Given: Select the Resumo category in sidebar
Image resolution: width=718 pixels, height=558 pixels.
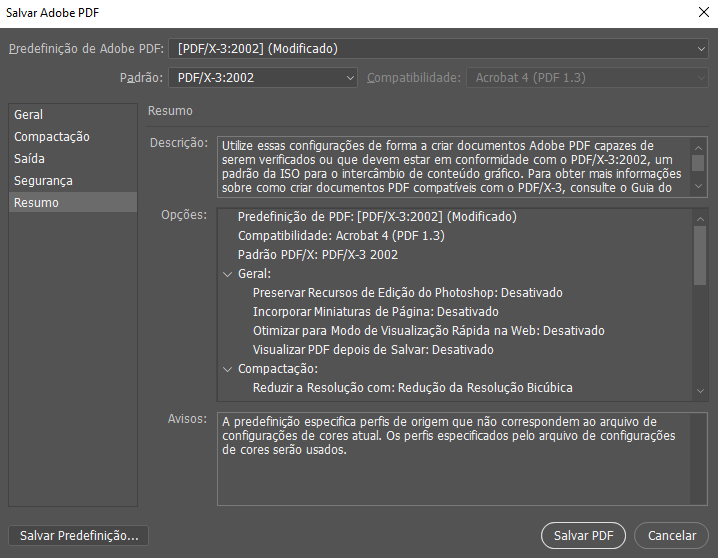Looking at the screenshot, I should 36,203.
